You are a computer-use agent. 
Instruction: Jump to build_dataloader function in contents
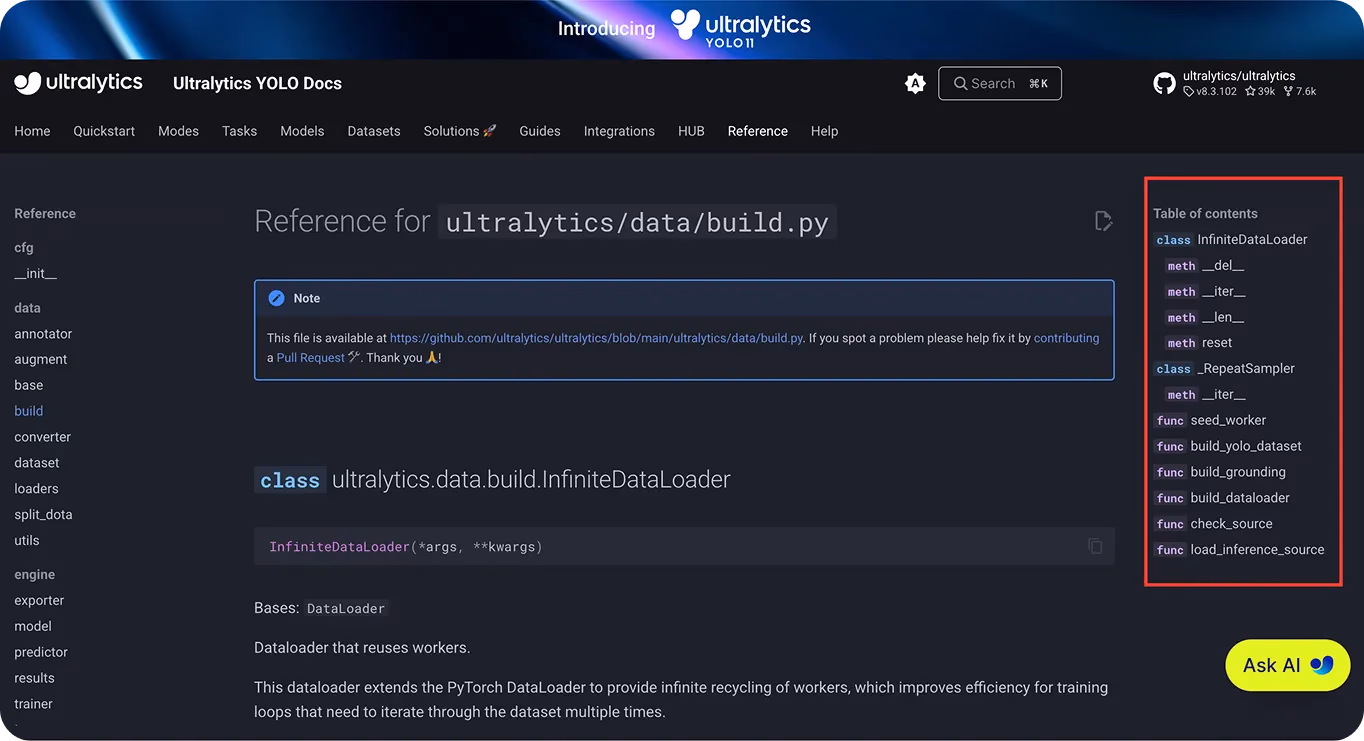1222,498
